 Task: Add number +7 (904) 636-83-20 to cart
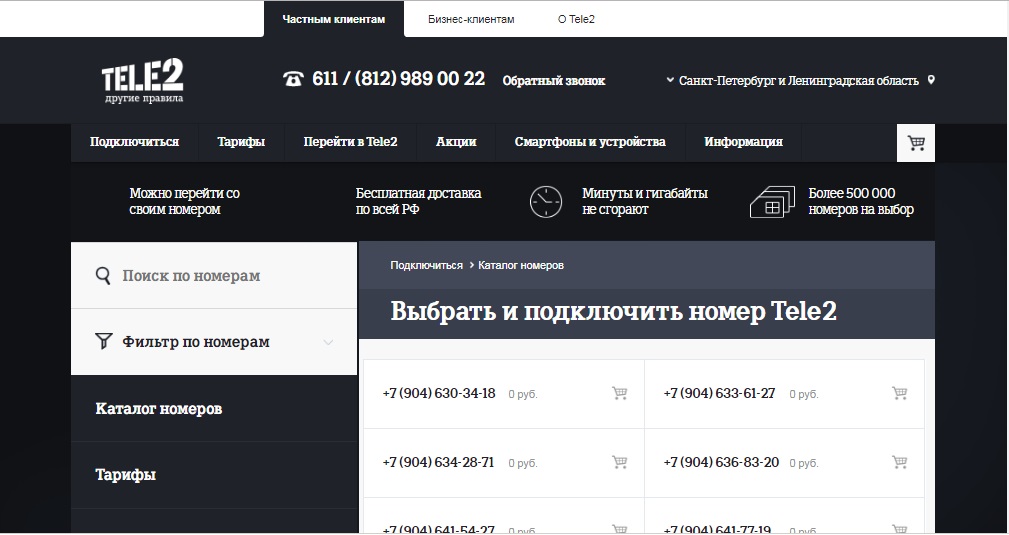click(x=900, y=462)
